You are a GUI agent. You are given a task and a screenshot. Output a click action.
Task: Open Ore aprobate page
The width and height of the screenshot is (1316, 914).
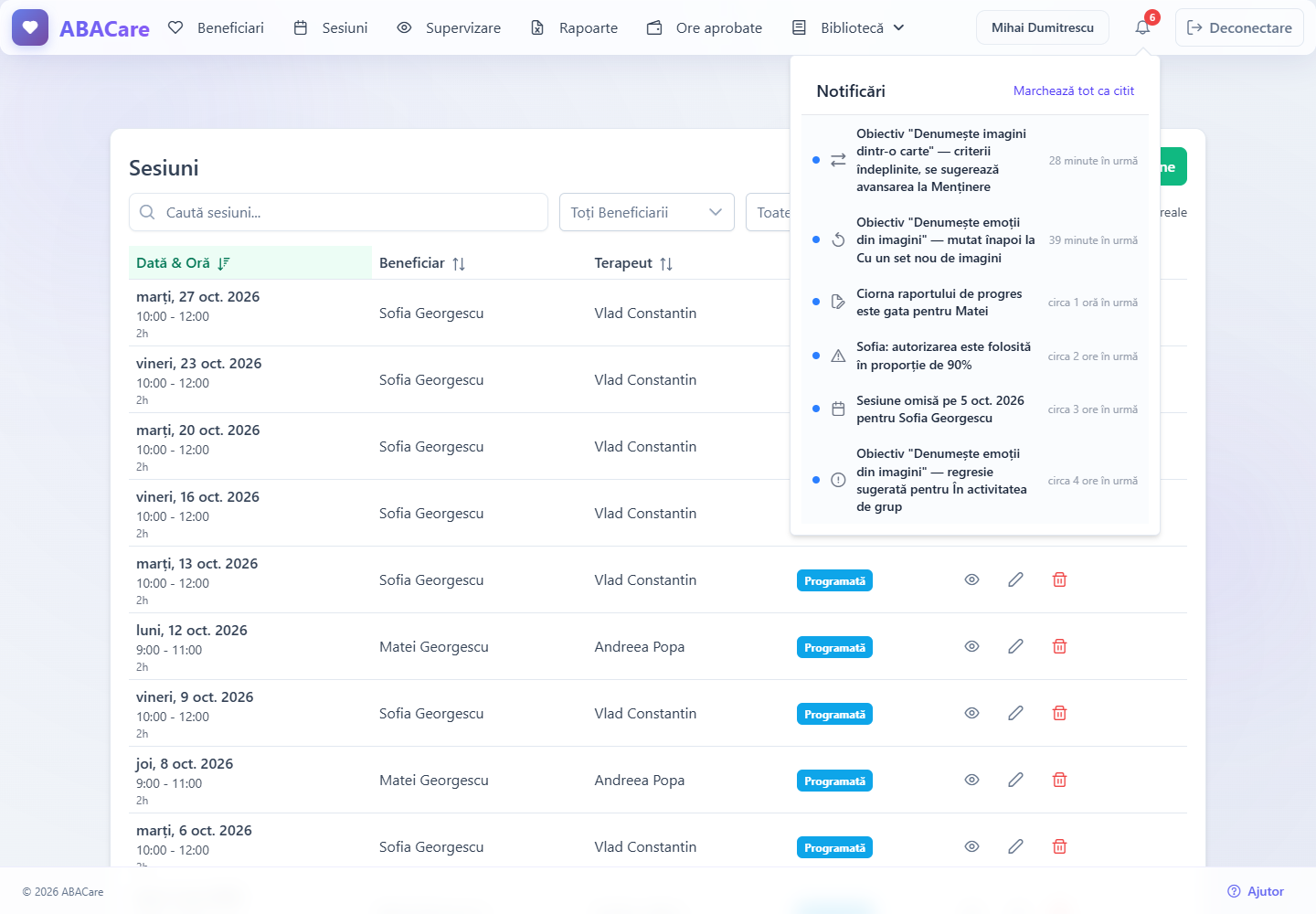[705, 27]
